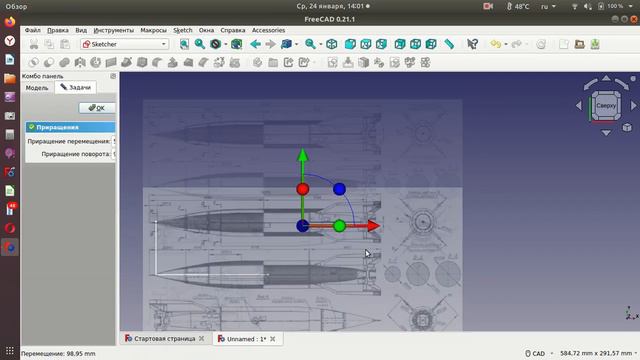Float the Combo panel with its corner icon

[x=113, y=76]
